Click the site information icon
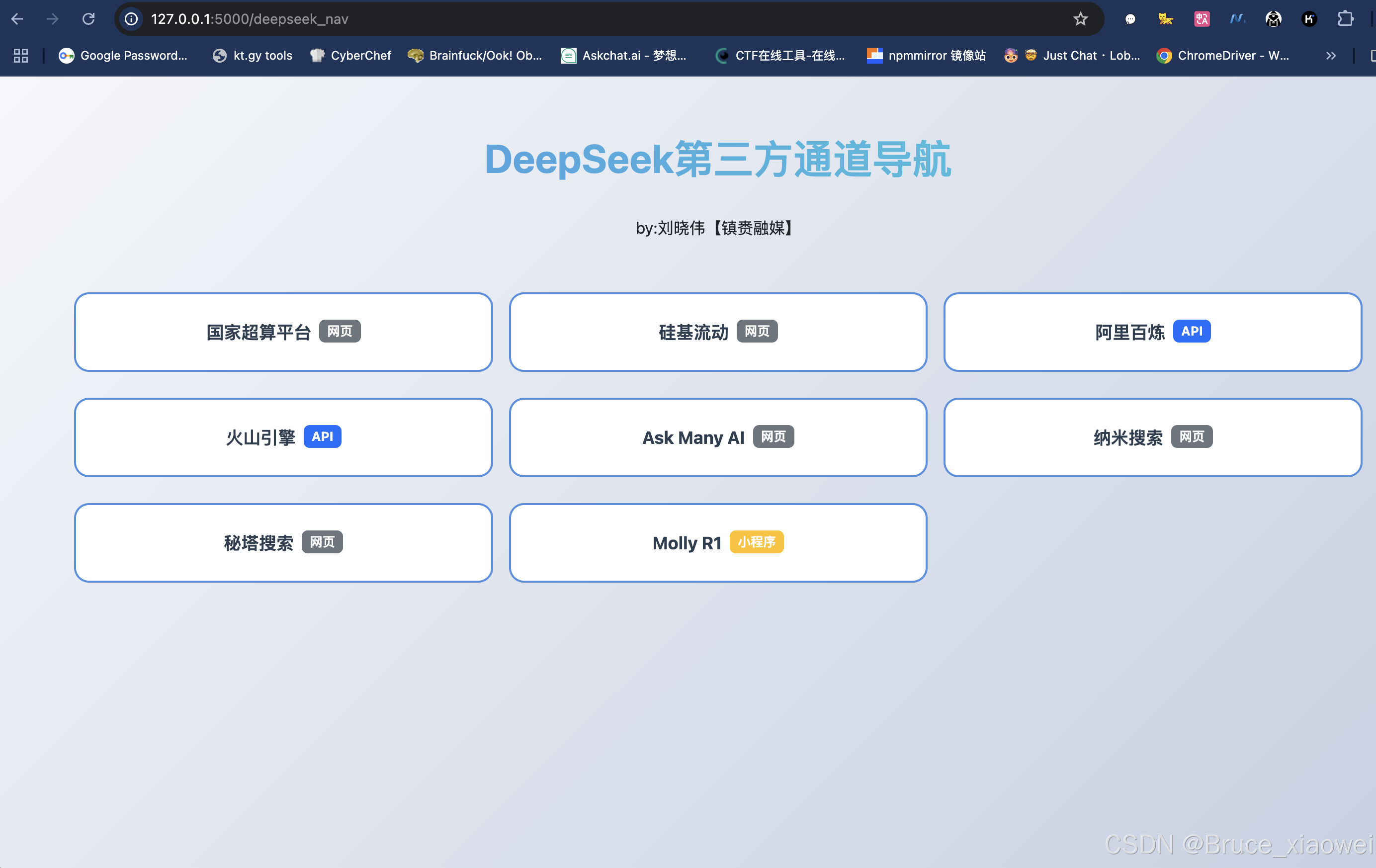Image resolution: width=1376 pixels, height=868 pixels. coord(131,19)
